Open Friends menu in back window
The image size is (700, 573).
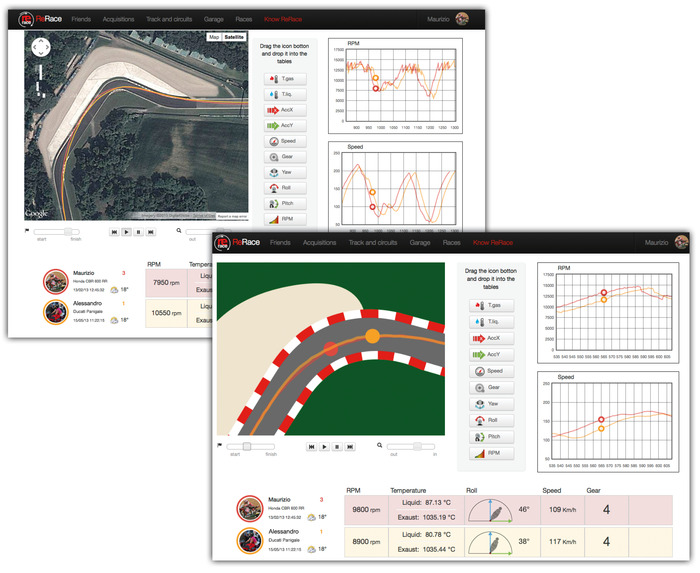pyautogui.click(x=81, y=19)
